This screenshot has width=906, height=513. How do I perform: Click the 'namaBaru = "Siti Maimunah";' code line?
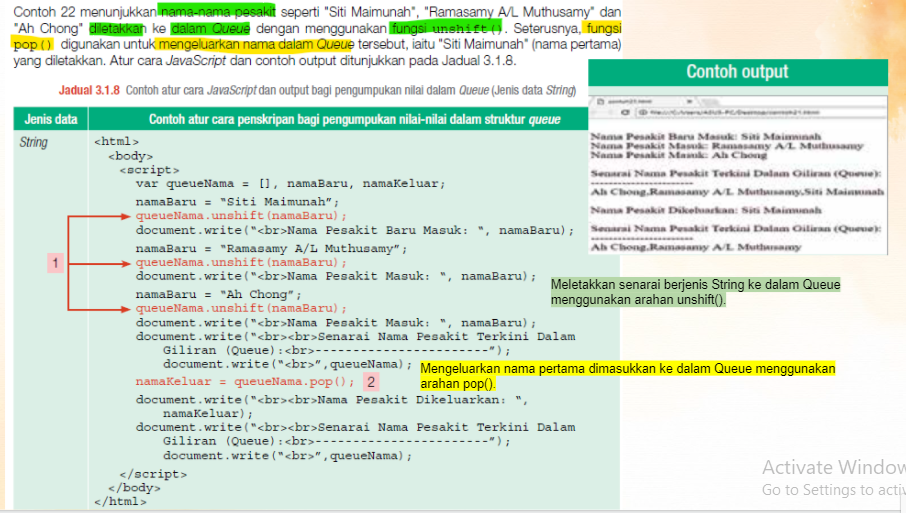point(237,202)
